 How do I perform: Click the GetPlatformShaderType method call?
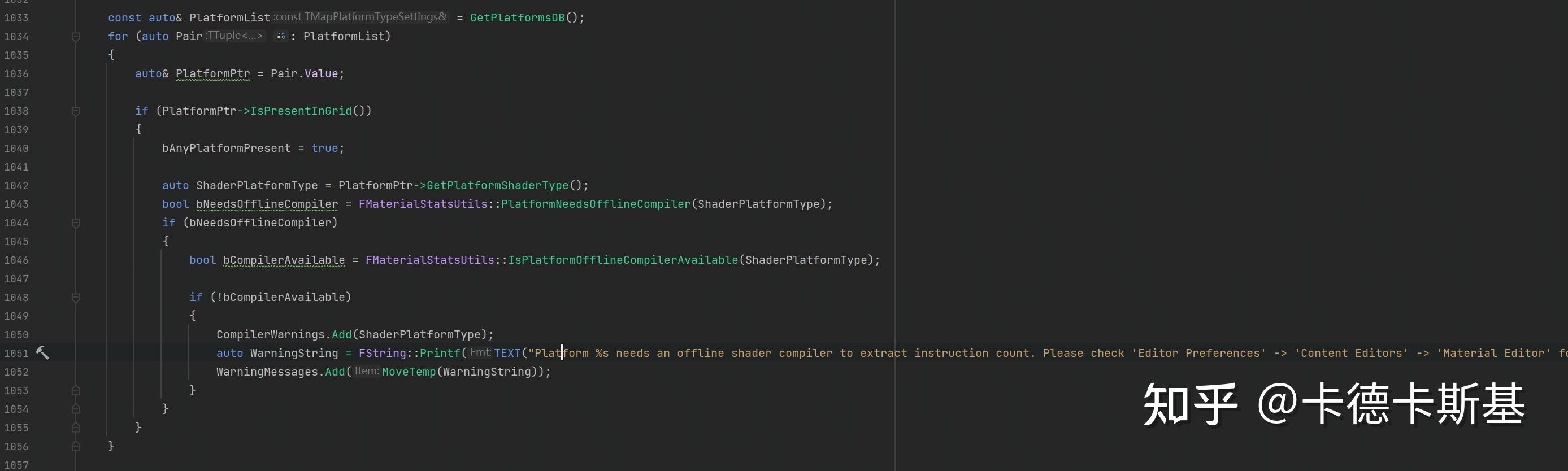coord(497,185)
